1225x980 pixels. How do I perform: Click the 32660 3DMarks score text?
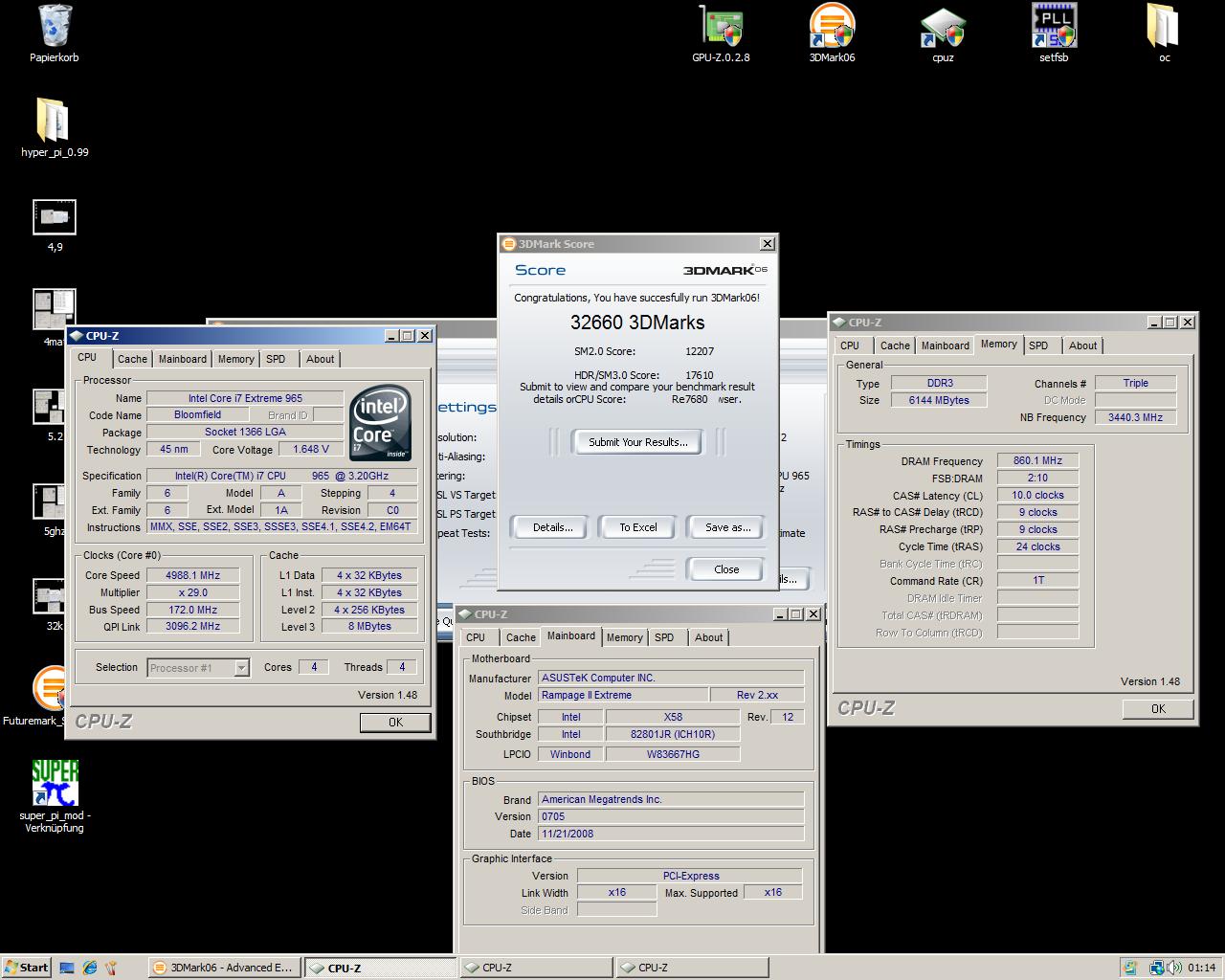point(637,323)
